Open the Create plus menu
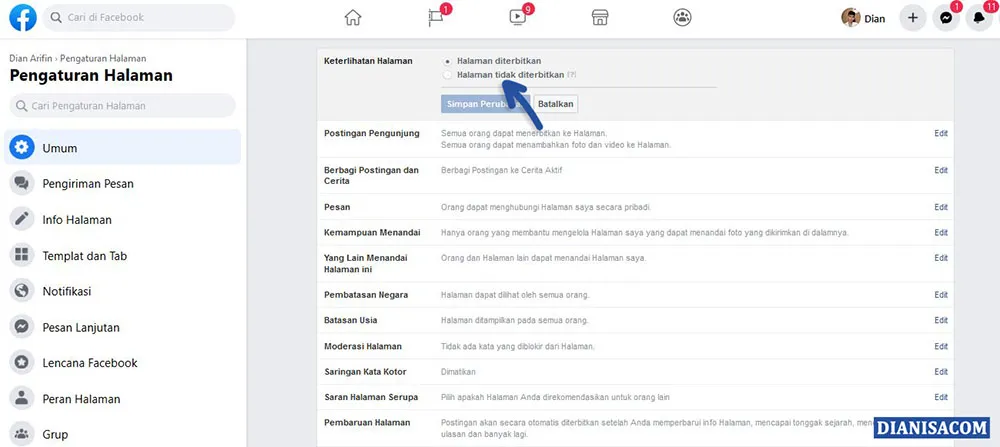 [913, 18]
